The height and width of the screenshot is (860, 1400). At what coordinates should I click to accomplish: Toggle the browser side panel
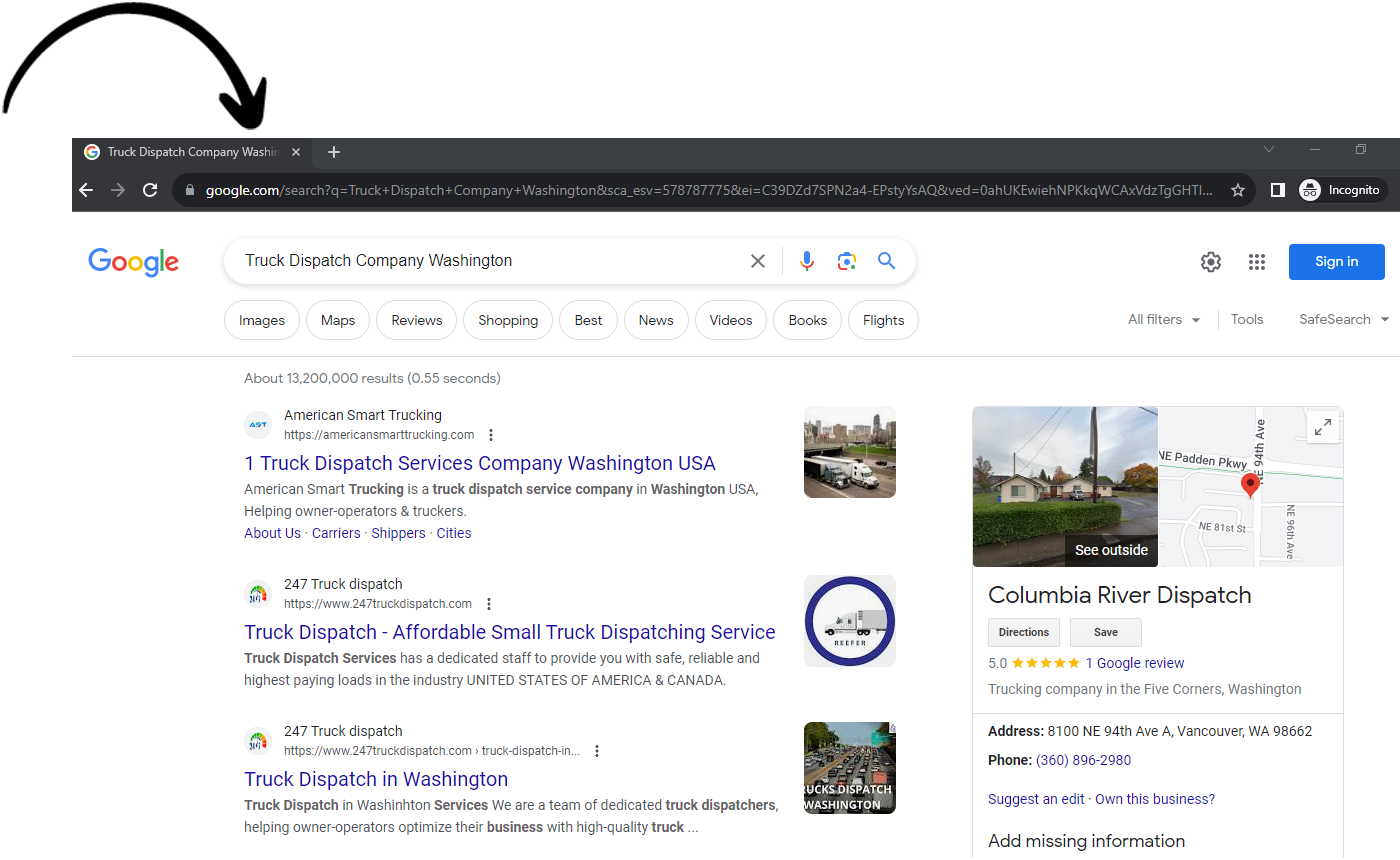[x=1277, y=190]
